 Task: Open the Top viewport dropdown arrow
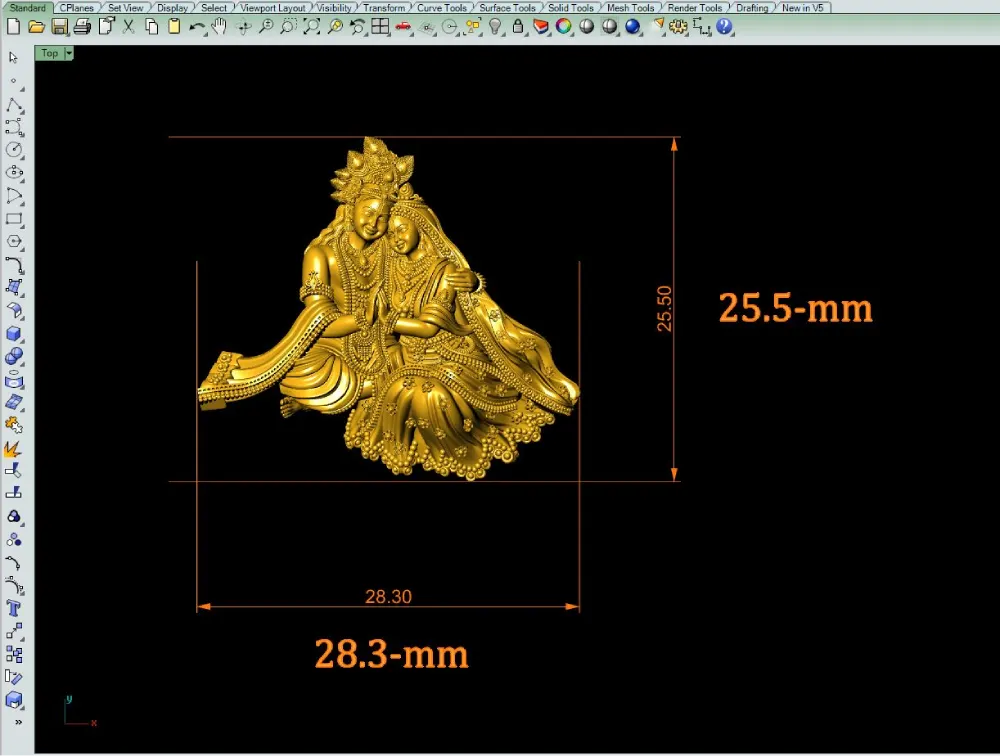[x=69, y=53]
